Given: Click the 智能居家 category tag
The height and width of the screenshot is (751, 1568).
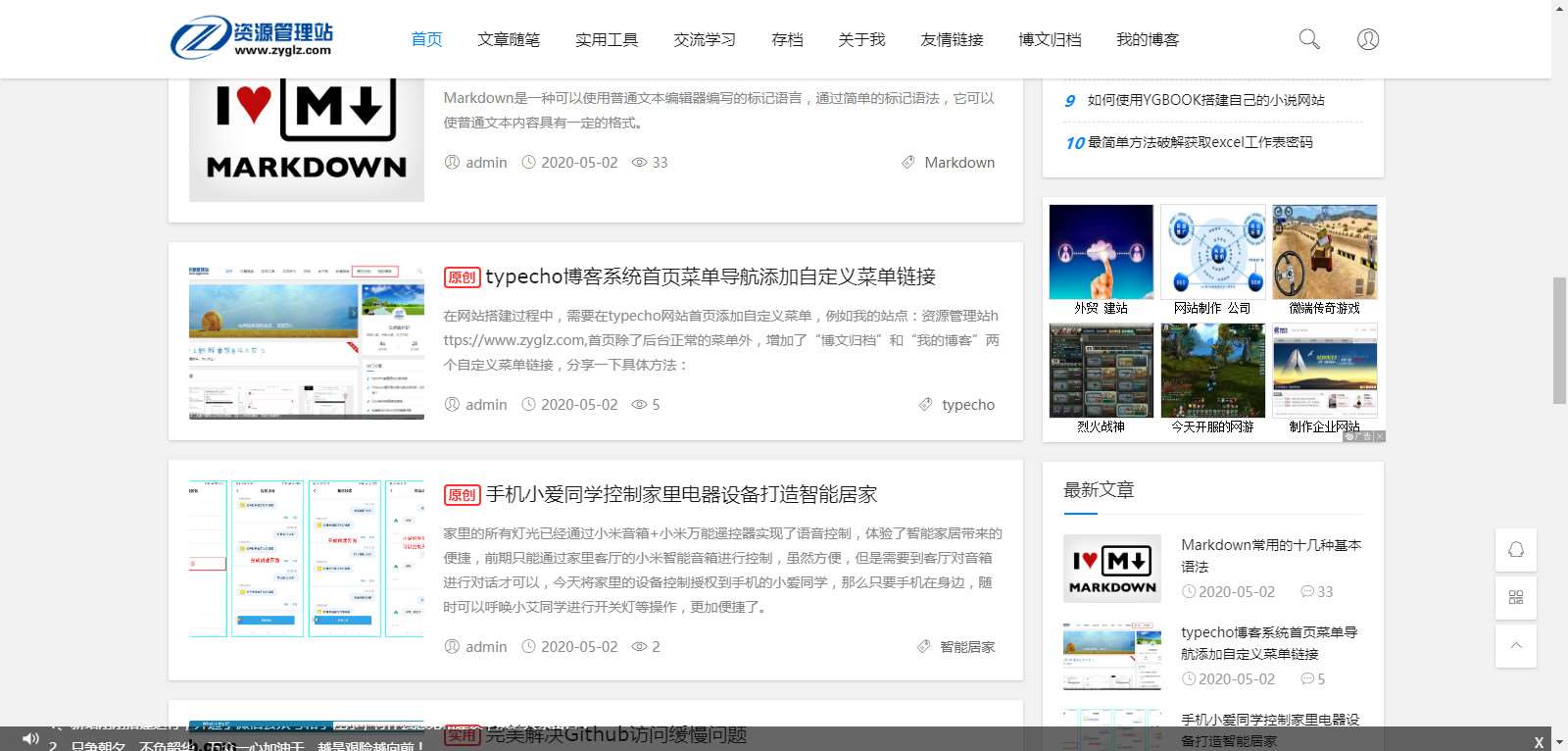Looking at the screenshot, I should coord(966,647).
